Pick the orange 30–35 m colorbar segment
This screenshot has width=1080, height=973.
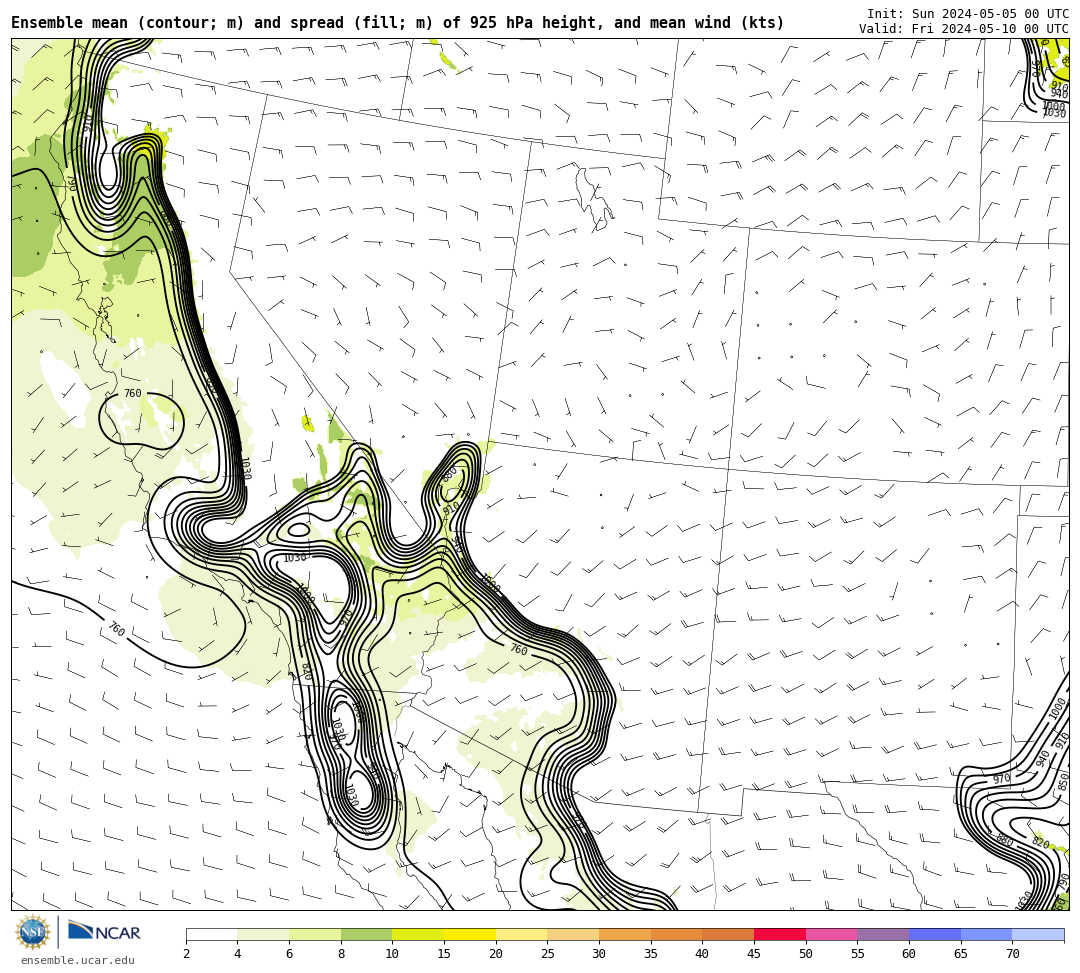(x=625, y=934)
